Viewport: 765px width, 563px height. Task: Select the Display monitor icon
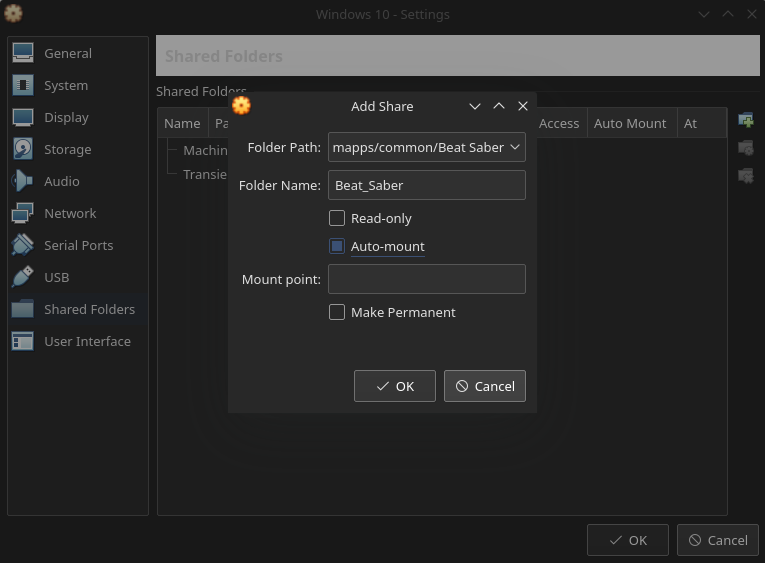click(23, 117)
